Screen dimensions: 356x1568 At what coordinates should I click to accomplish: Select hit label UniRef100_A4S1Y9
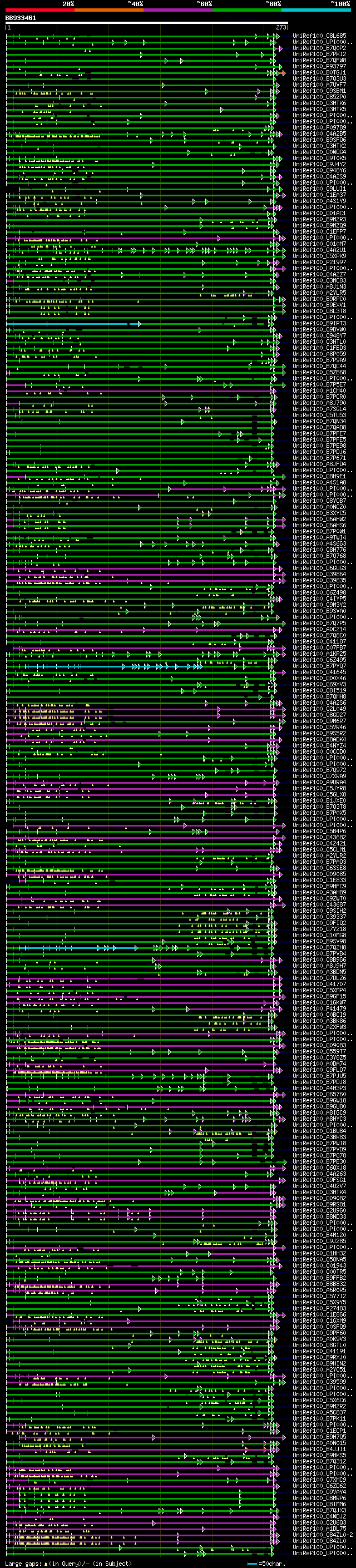[319, 201]
